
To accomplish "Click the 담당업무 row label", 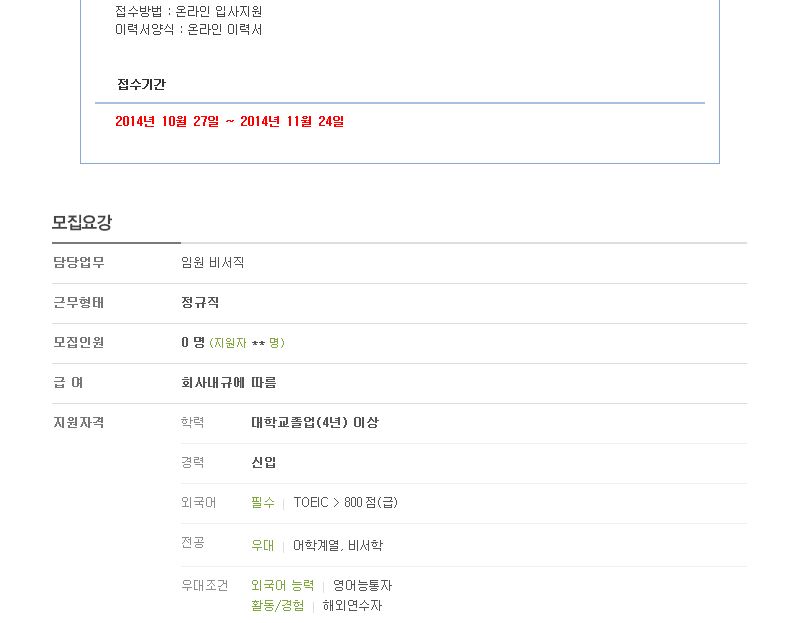I will pyautogui.click(x=79, y=262).
